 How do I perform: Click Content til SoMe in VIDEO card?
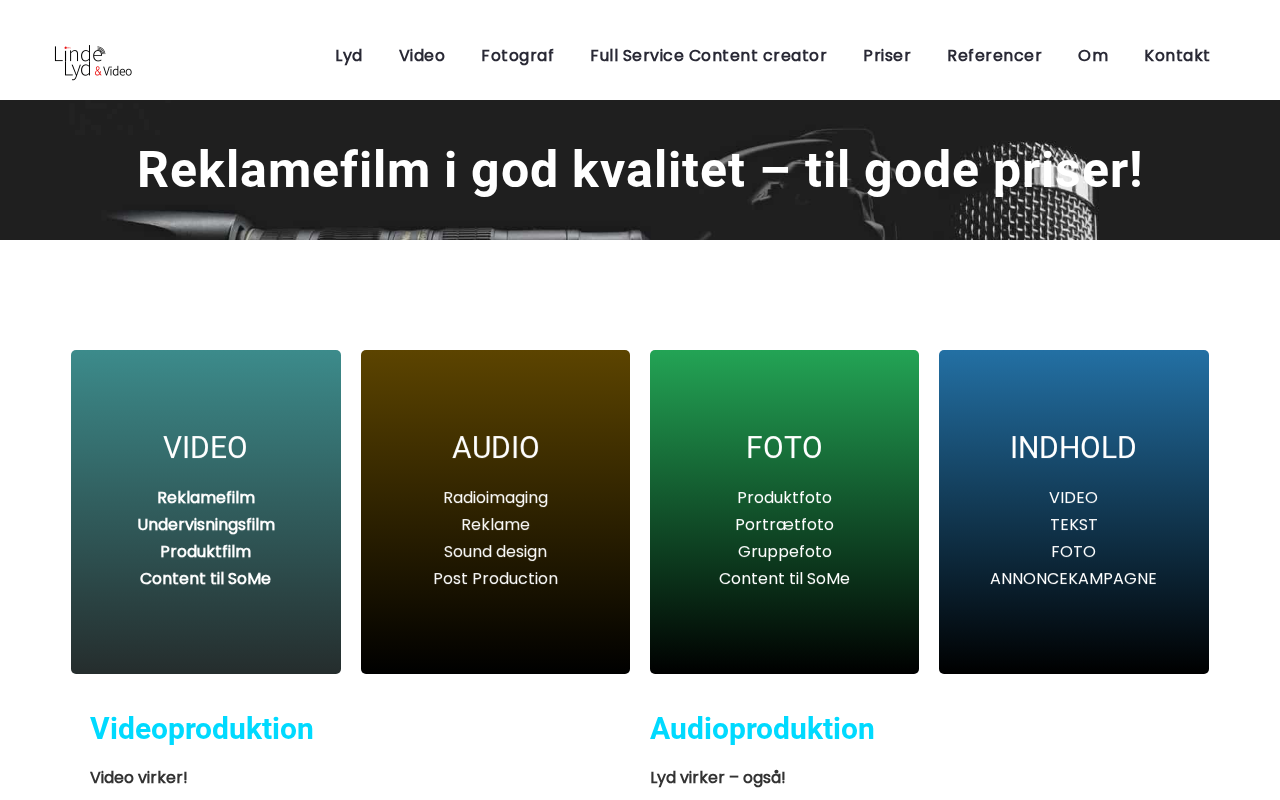(206, 579)
